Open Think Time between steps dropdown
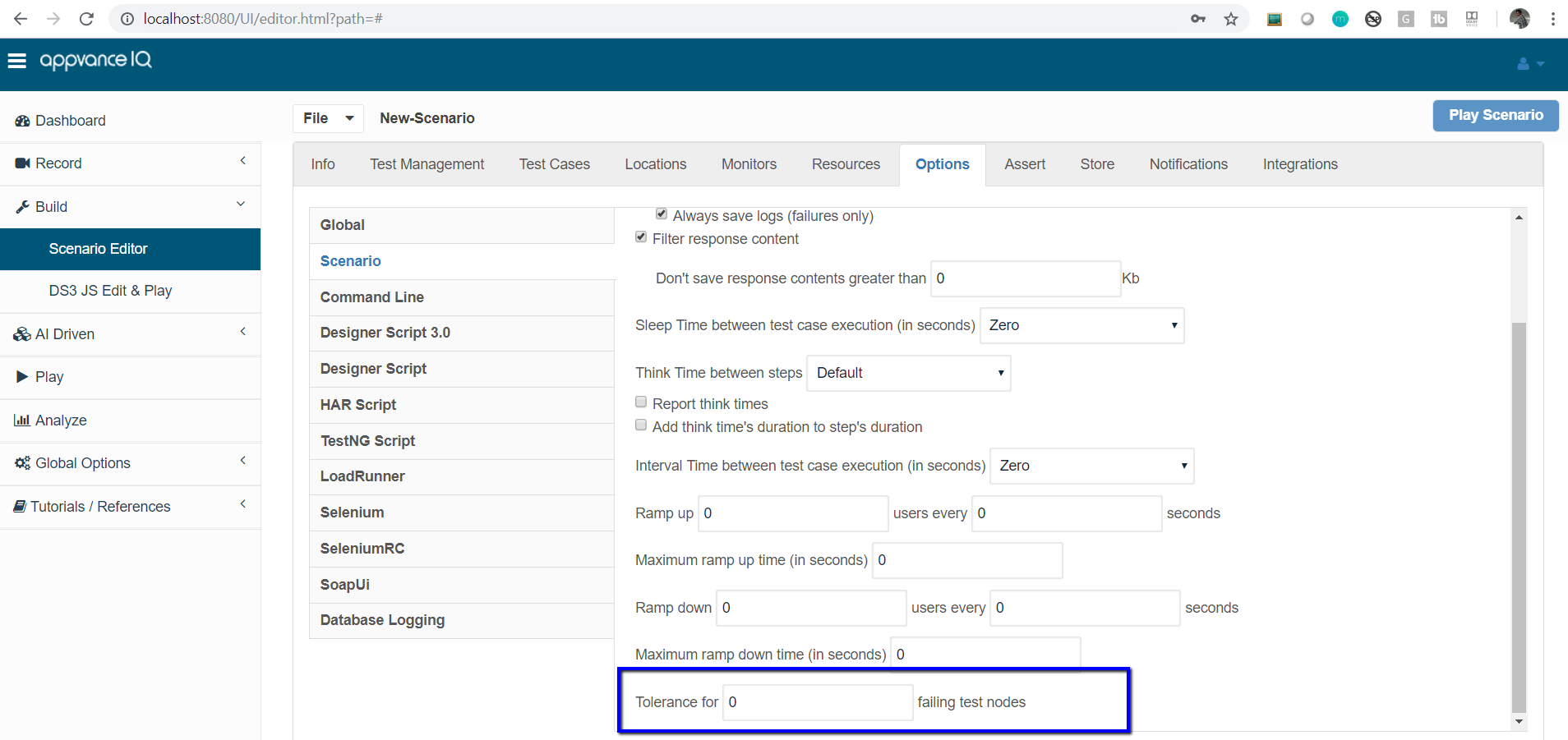Screen dimensions: 1568x740 pyautogui.click(x=908, y=373)
